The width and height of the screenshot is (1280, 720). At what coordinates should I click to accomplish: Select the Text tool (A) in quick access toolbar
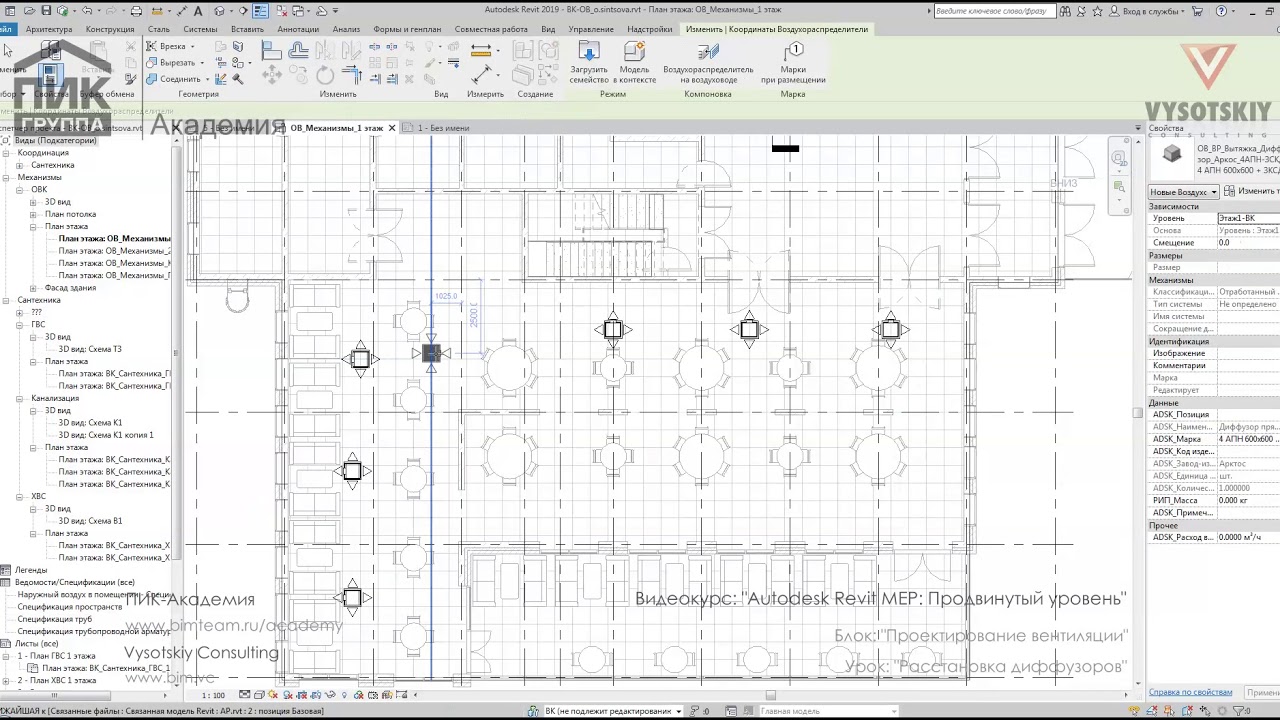pyautogui.click(x=198, y=11)
